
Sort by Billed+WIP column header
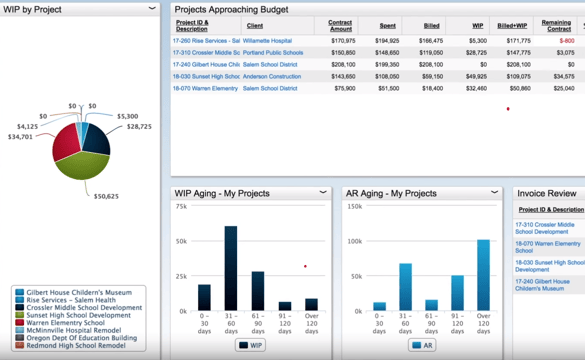(512, 26)
